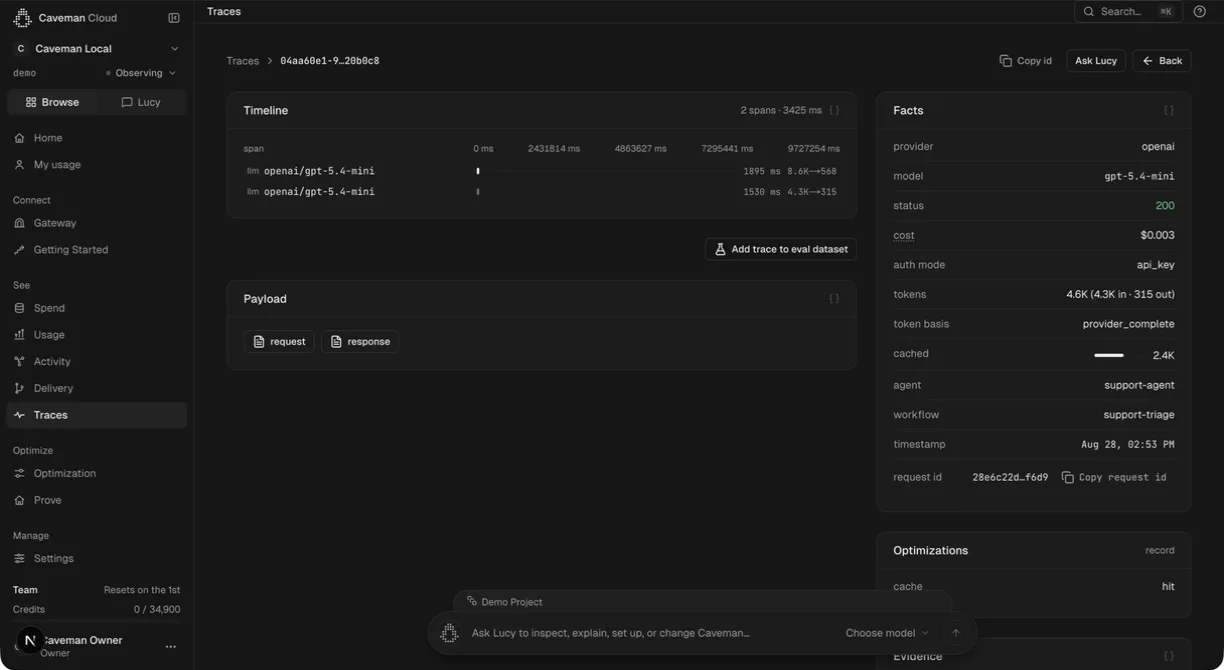1224x670 pixels.
Task: Switch to the Lucy tab
Action: click(141, 102)
